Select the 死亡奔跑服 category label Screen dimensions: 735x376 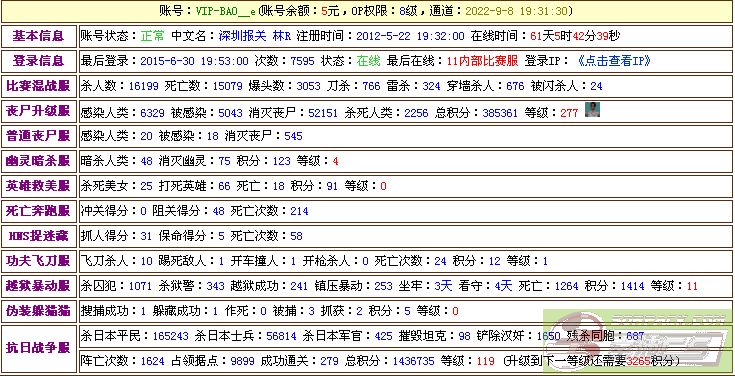(x=38, y=211)
